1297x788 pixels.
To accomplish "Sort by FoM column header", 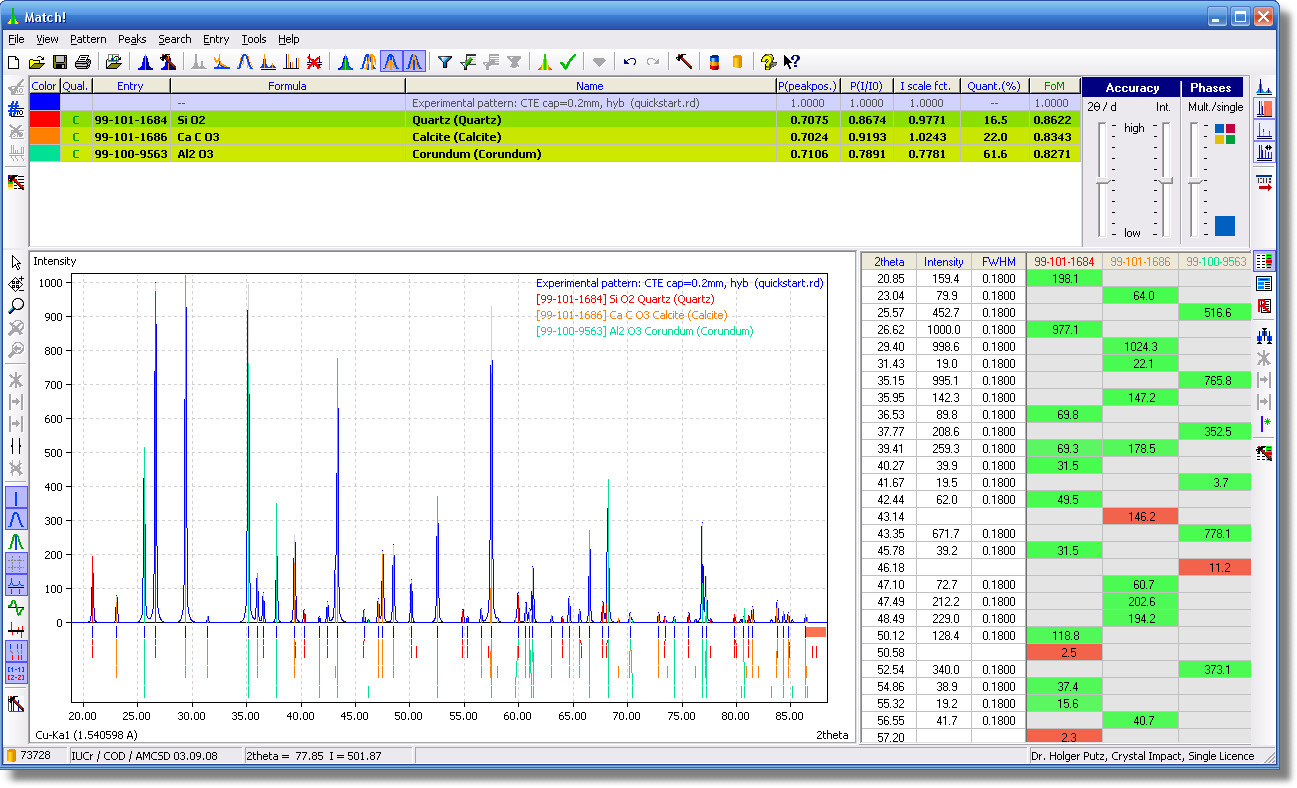I will (1054, 86).
